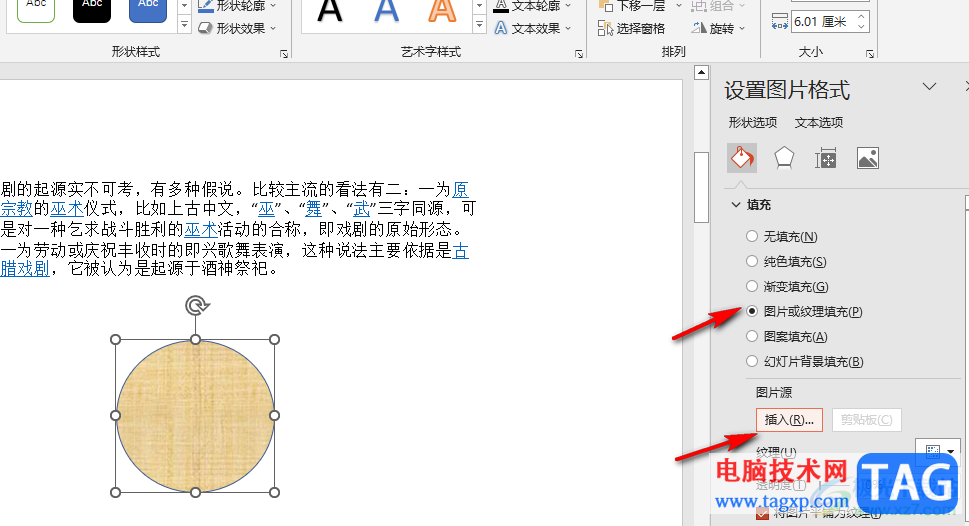Open the 文本效果 dropdown arrow
This screenshot has width=969, height=526.
pos(569,28)
